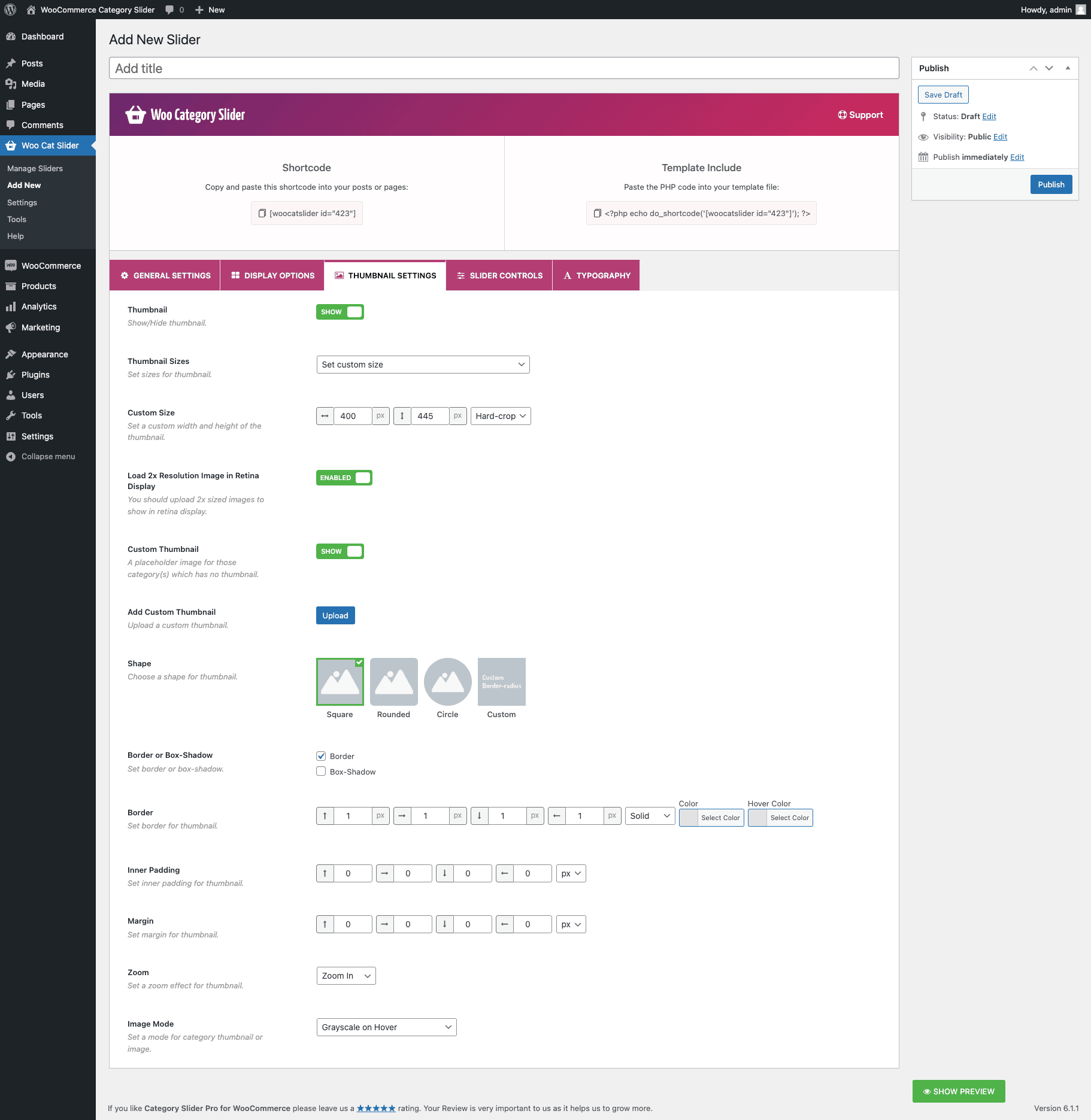Switch to the Slider Controls tab

[499, 275]
